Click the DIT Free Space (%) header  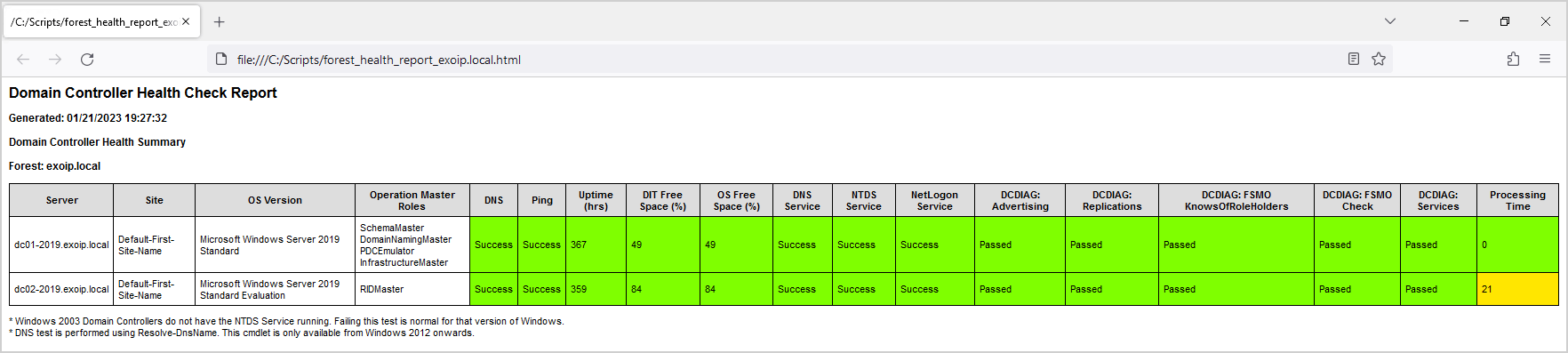pyautogui.click(x=662, y=200)
